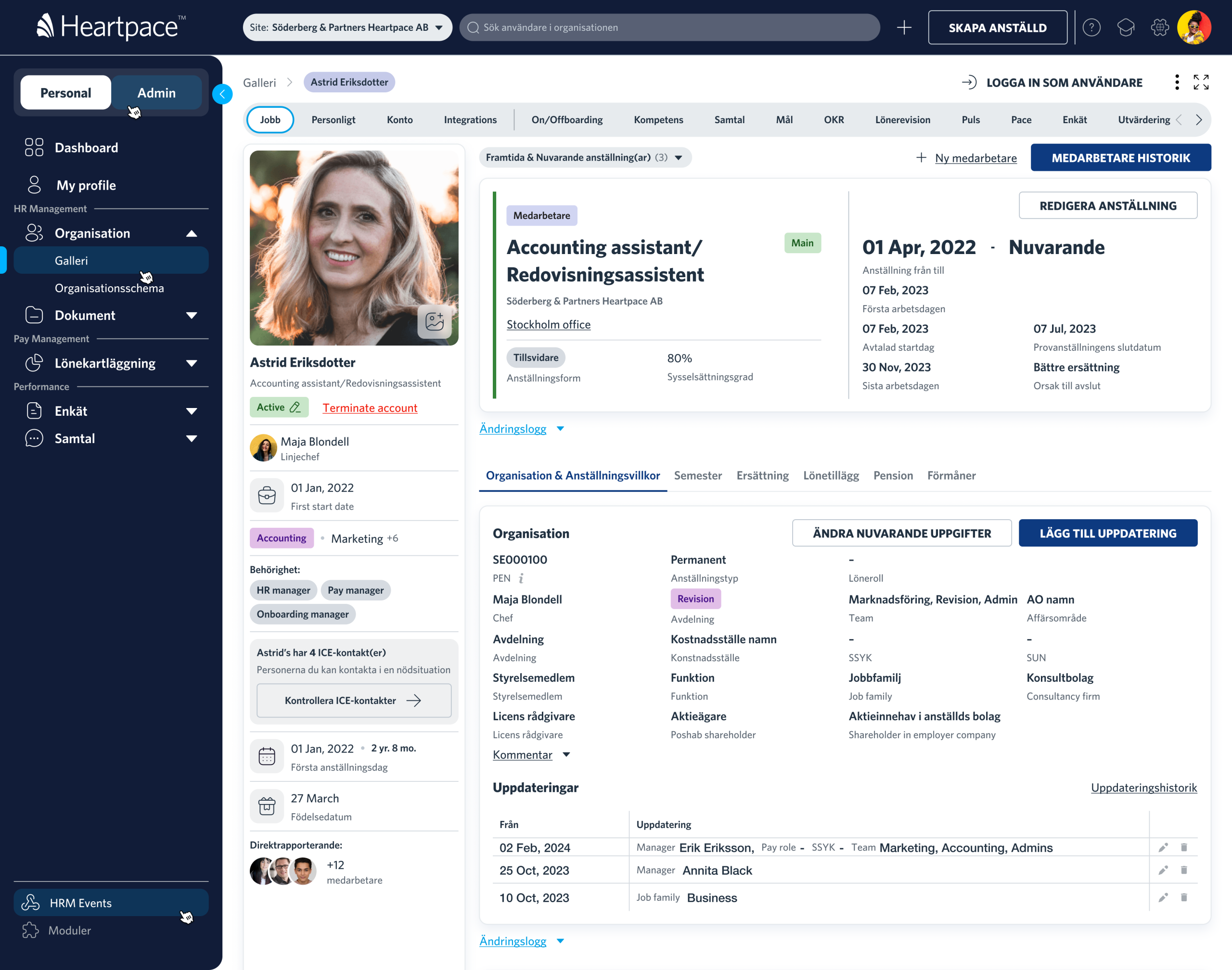This screenshot has width=1232, height=970.
Task: Click Ny medarbetare link
Action: [975, 158]
